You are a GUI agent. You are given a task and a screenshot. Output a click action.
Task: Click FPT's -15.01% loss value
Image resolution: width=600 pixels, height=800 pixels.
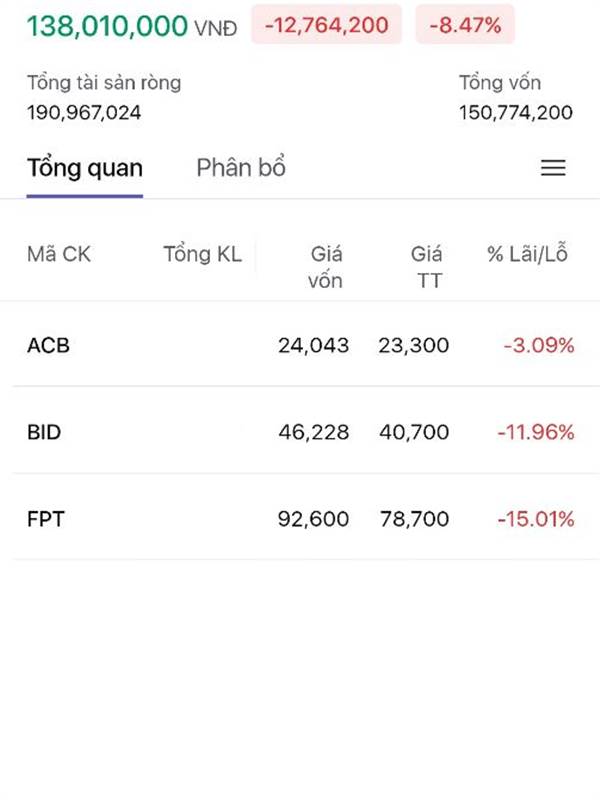click(536, 520)
